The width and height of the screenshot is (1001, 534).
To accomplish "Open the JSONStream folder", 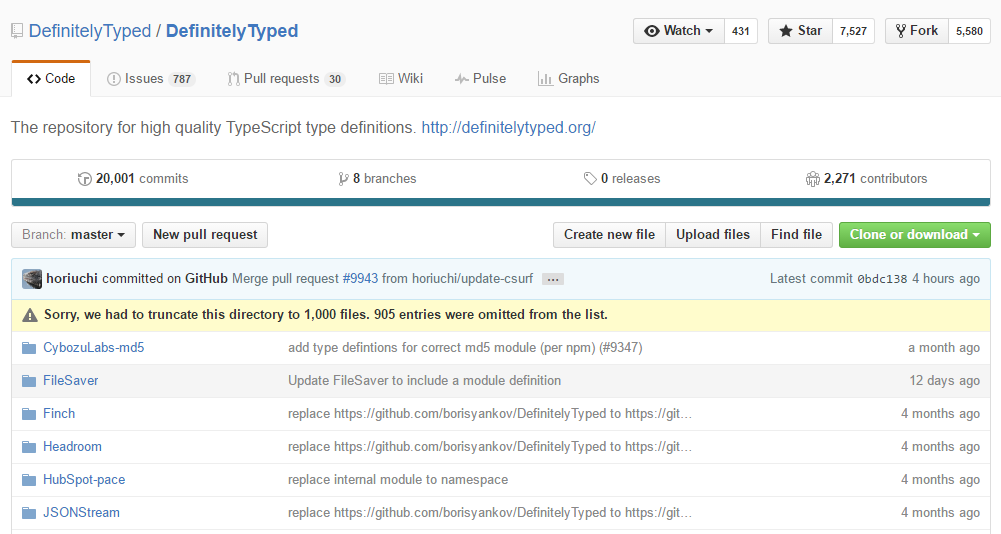I will pos(81,513).
